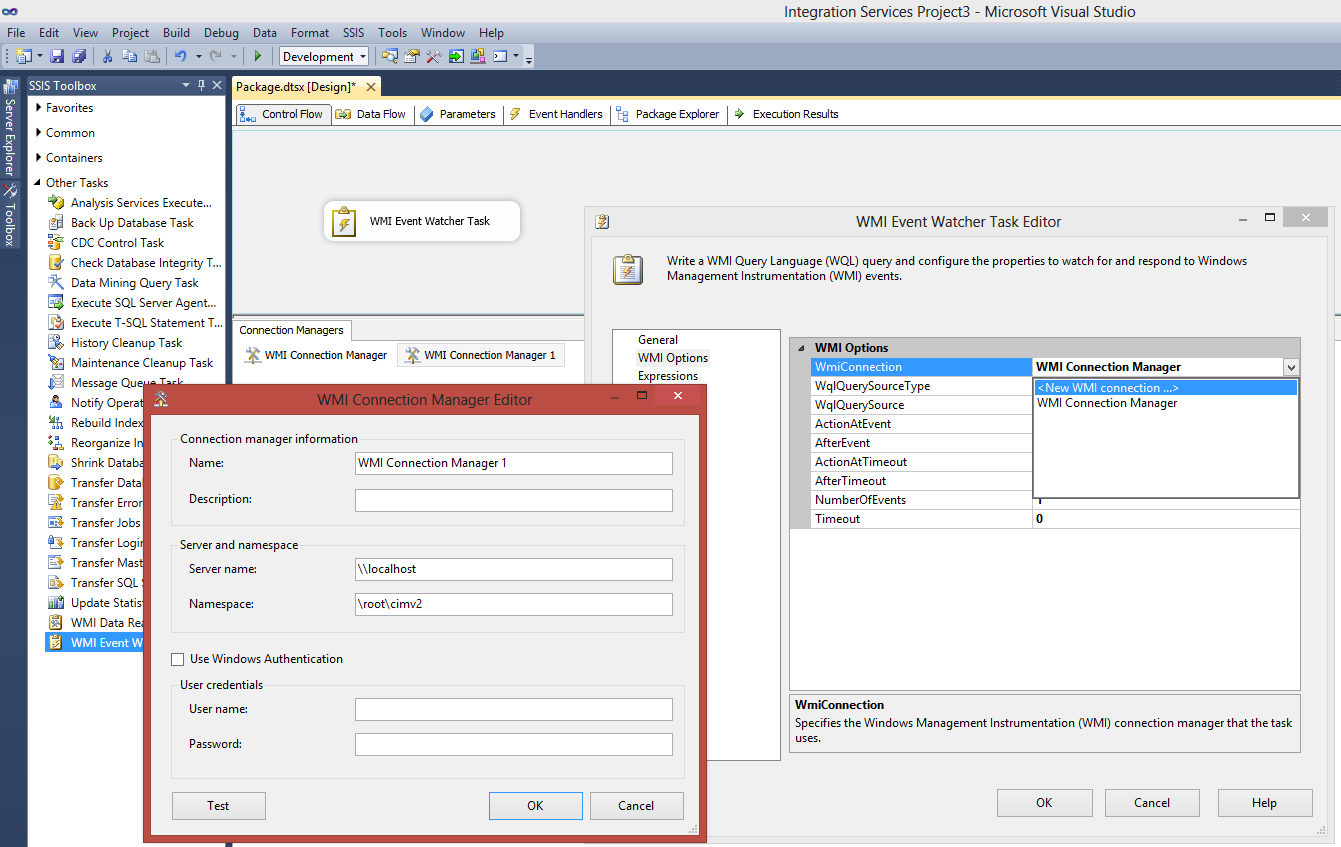Select first WMI Connection Manager item
This screenshot has height=847, width=1341.
pos(316,355)
